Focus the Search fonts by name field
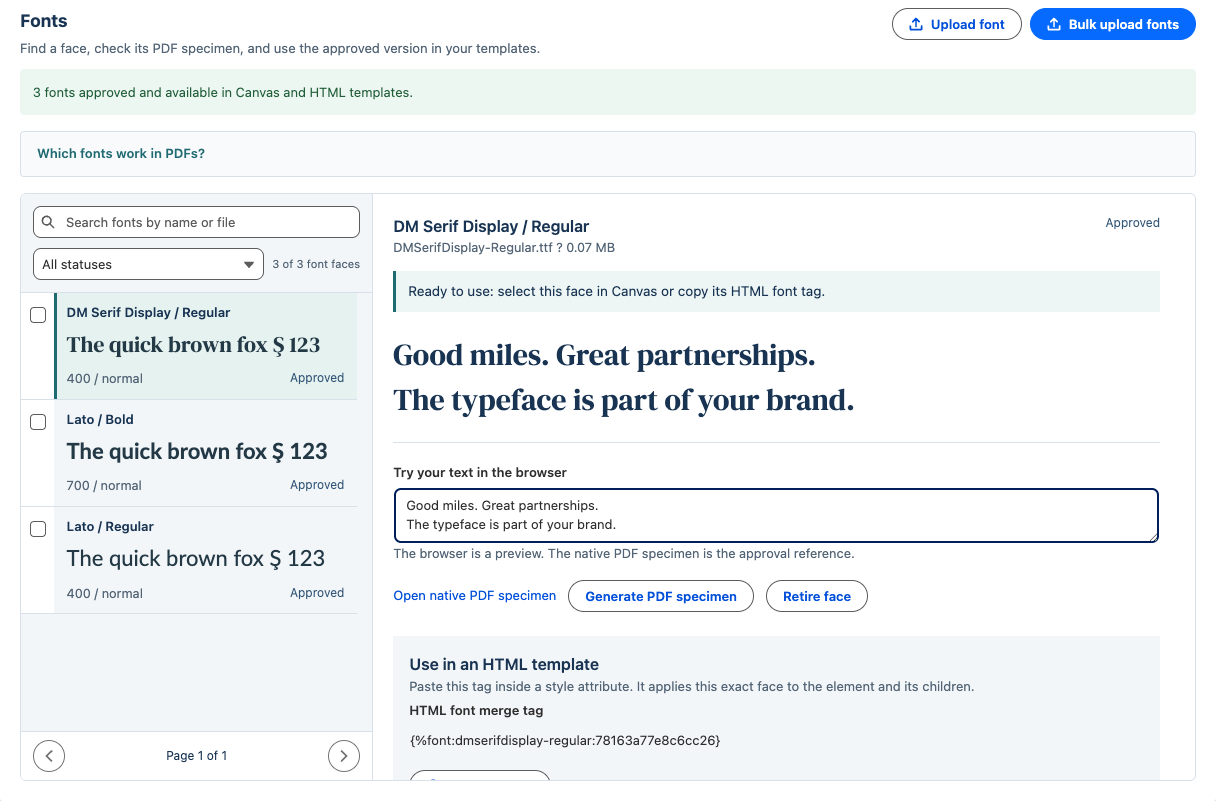This screenshot has width=1216, height=801. pos(196,222)
